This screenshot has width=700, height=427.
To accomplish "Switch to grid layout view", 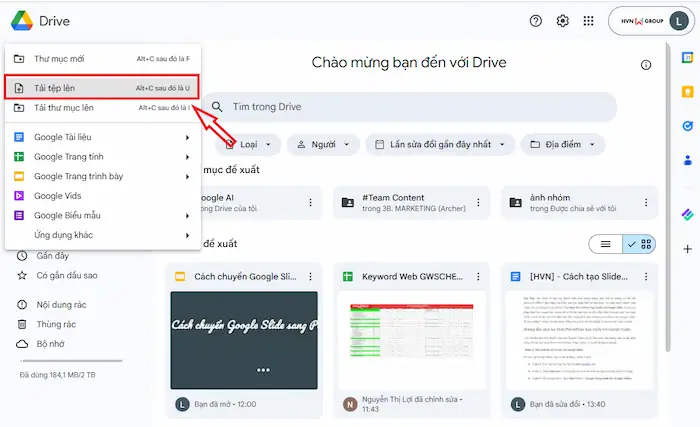I will pyautogui.click(x=639, y=244).
